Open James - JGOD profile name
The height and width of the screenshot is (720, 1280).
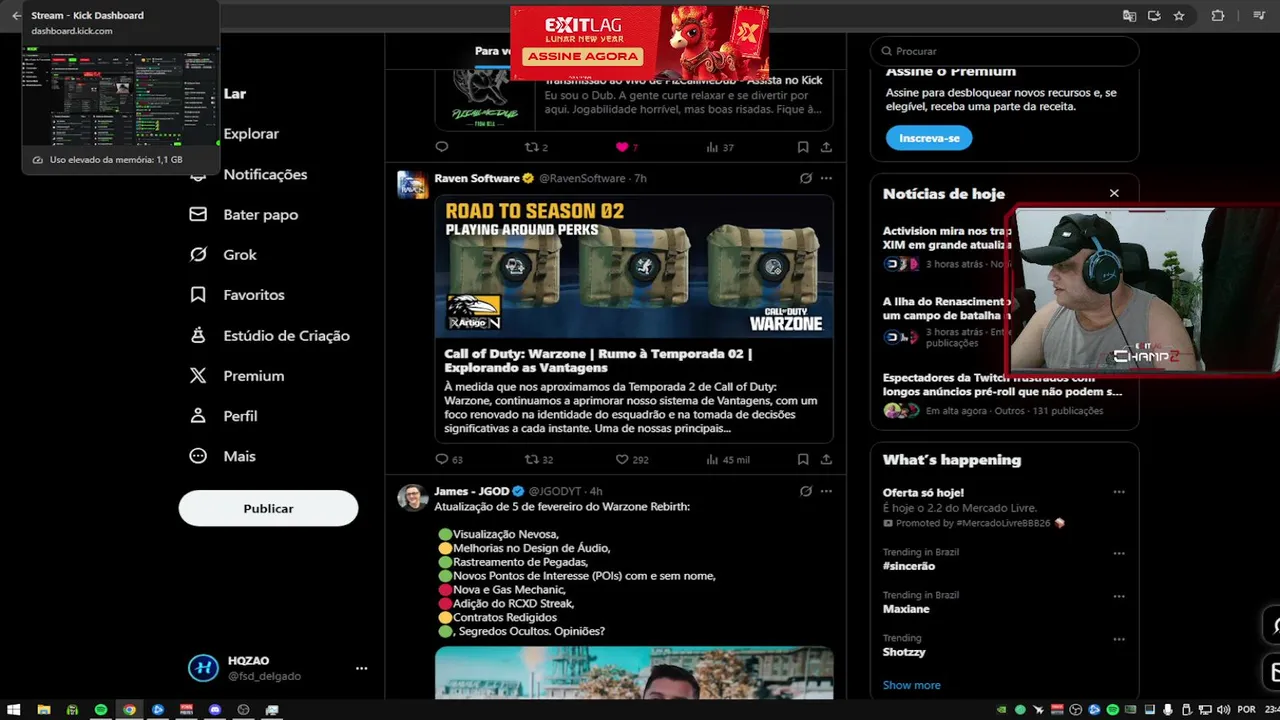click(x=472, y=491)
